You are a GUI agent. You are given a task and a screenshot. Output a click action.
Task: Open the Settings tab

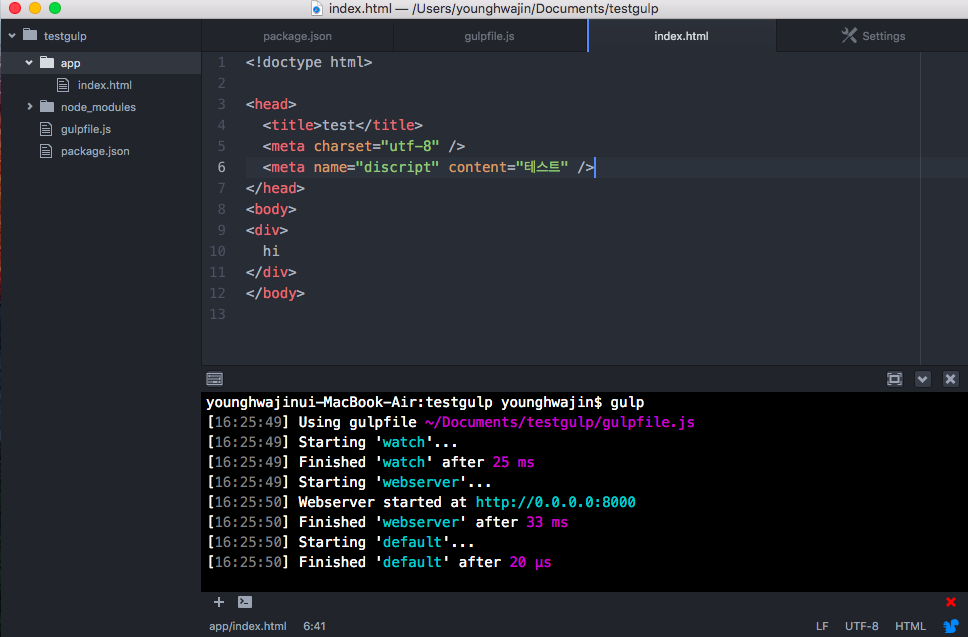(x=872, y=36)
